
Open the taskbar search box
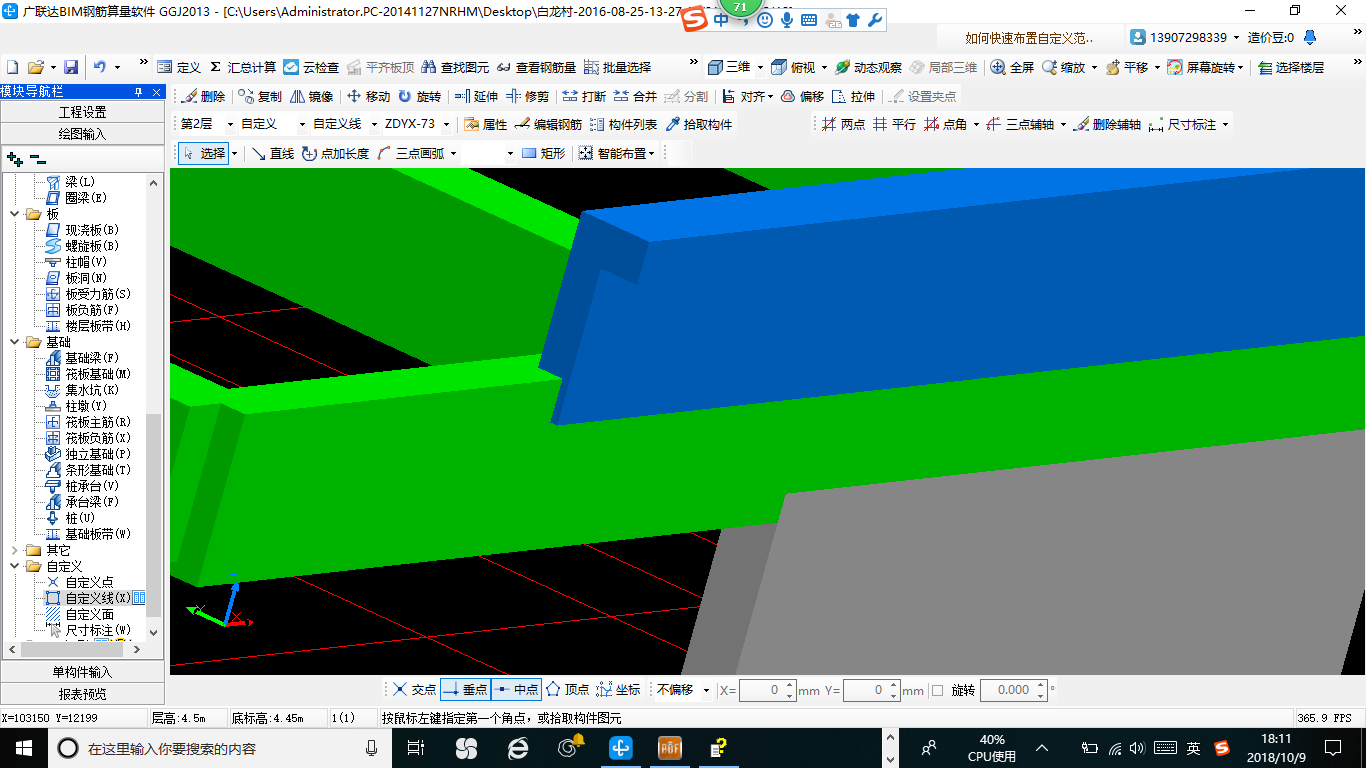pos(218,747)
